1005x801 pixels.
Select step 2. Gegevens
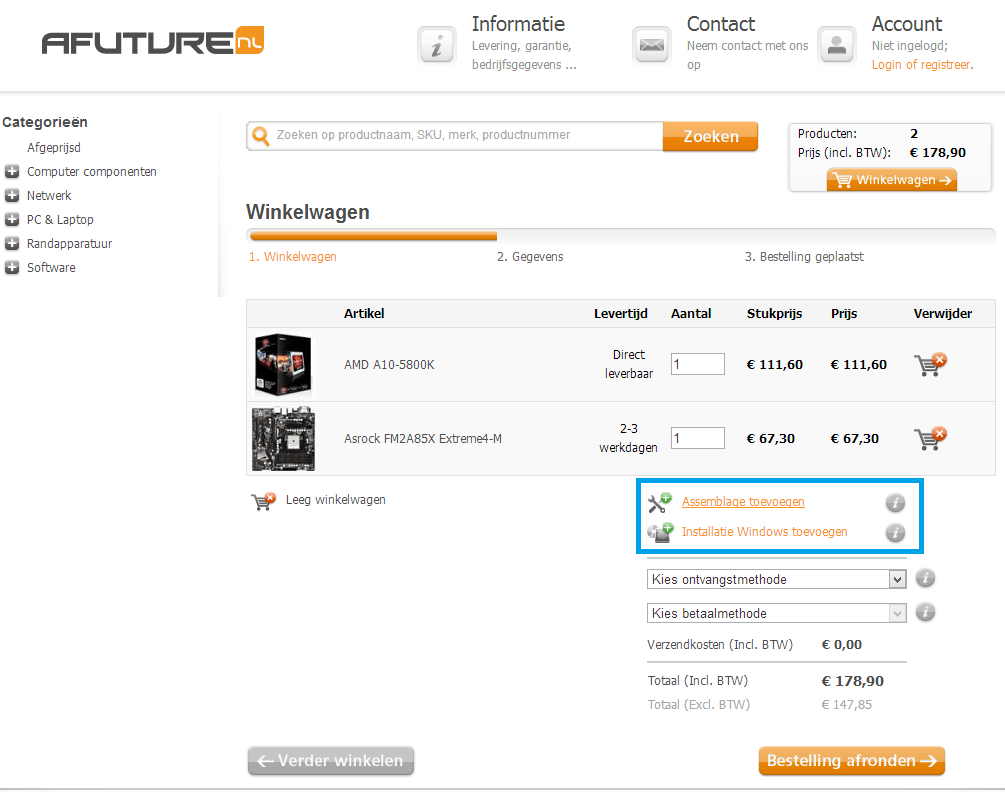[x=530, y=257]
